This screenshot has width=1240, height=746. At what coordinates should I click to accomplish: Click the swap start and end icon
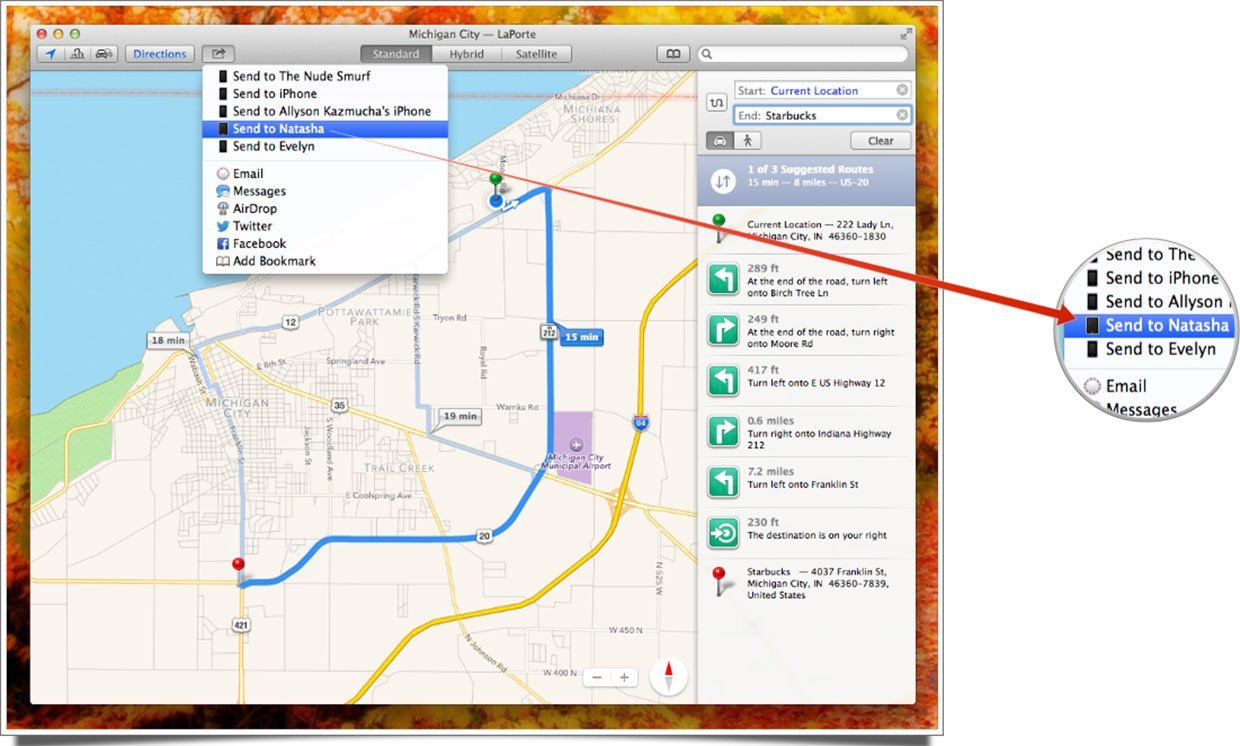click(715, 102)
